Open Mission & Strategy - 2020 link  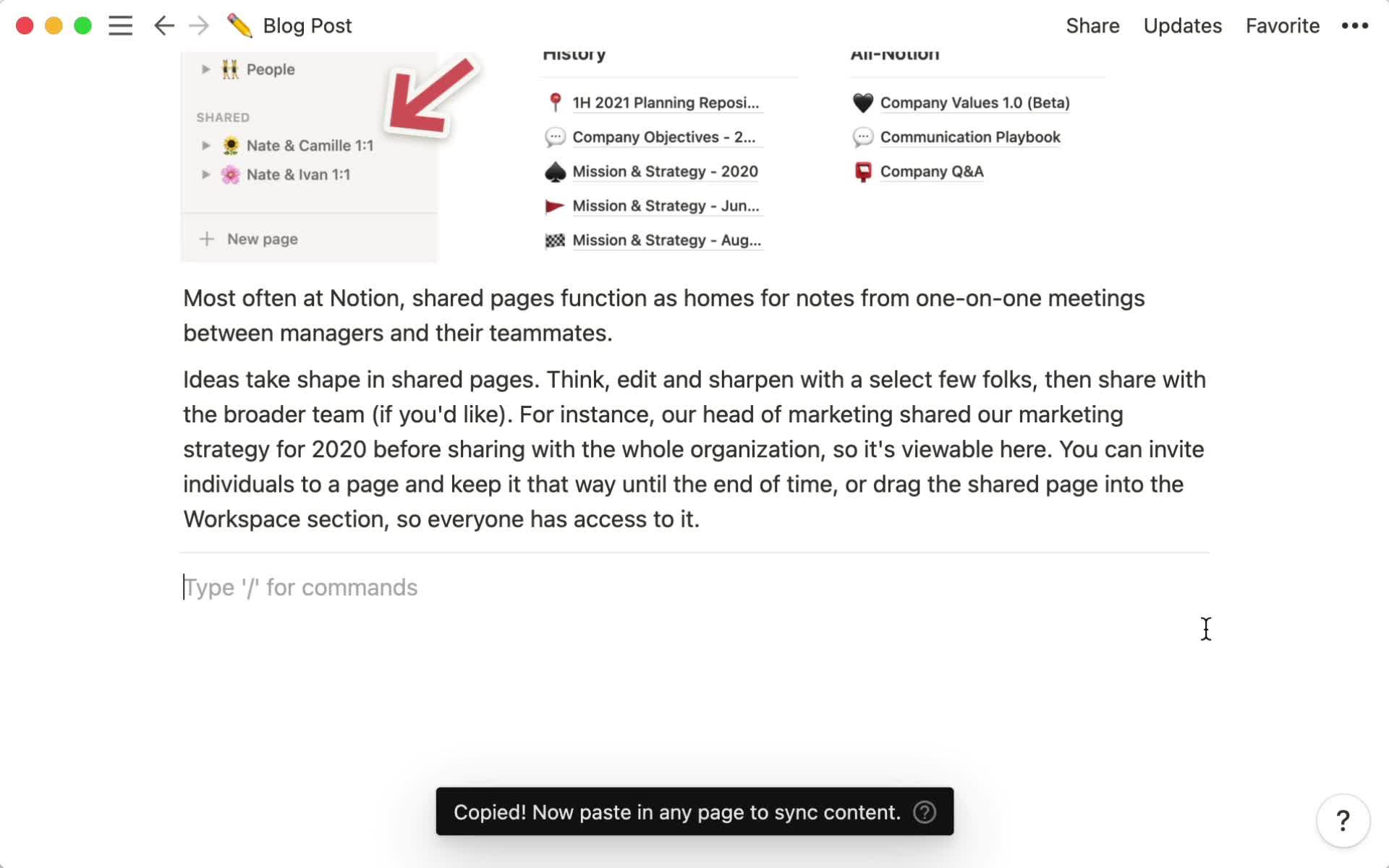[x=665, y=171]
